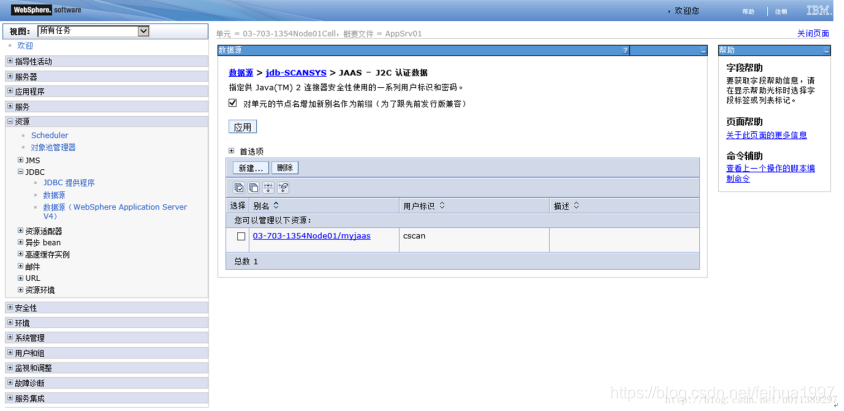844x411 pixels.
Task: Expand 异步 bean tree node
Action: (21, 243)
